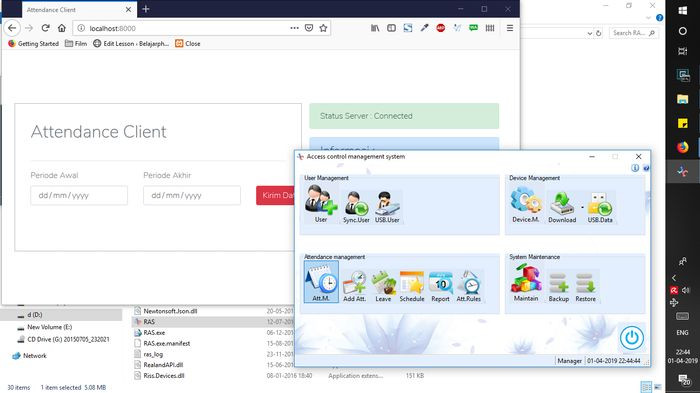
Task: Open Firefox from taskbar
Action: tap(682, 147)
